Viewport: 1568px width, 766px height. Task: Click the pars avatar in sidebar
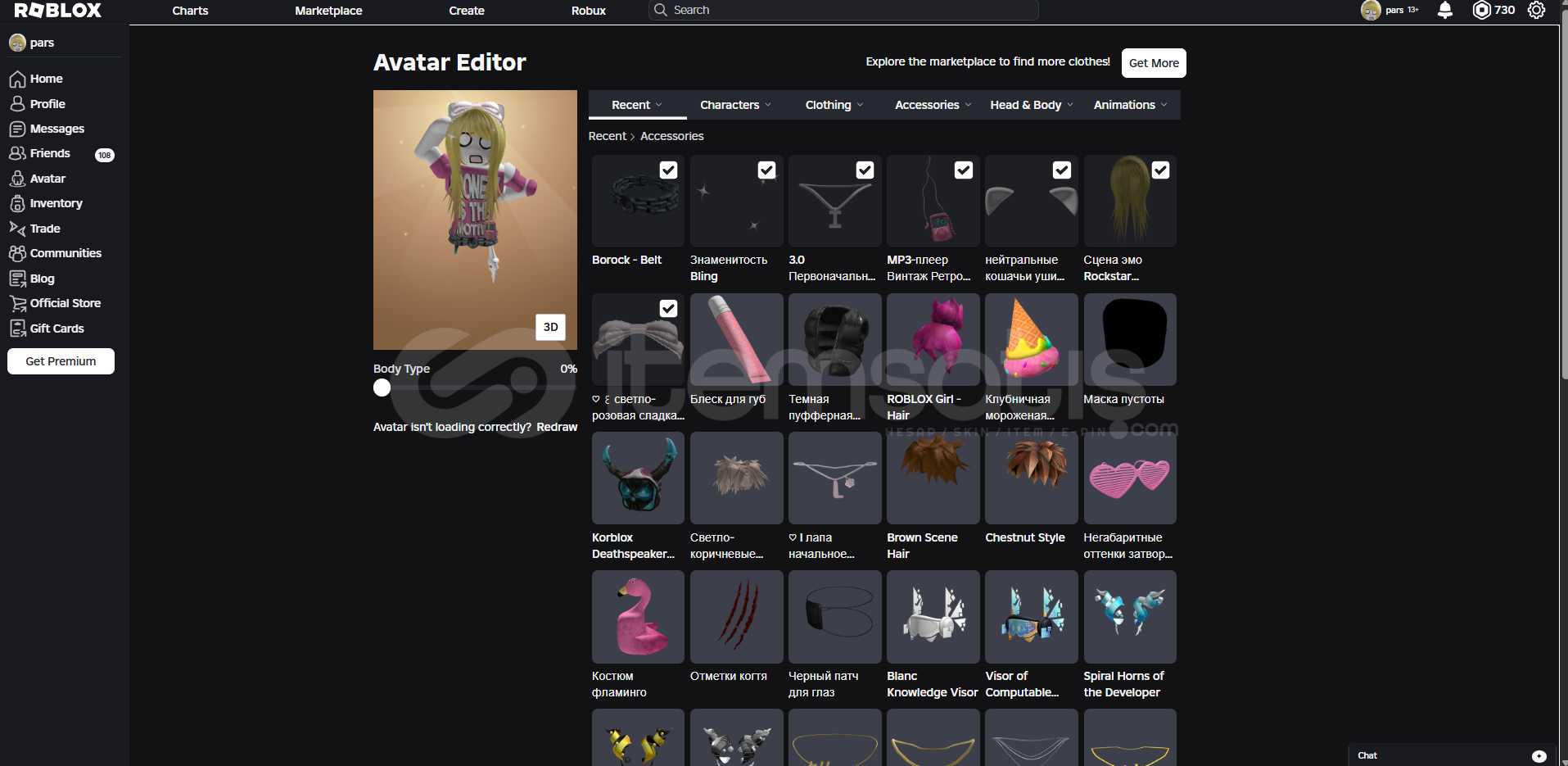[17, 43]
